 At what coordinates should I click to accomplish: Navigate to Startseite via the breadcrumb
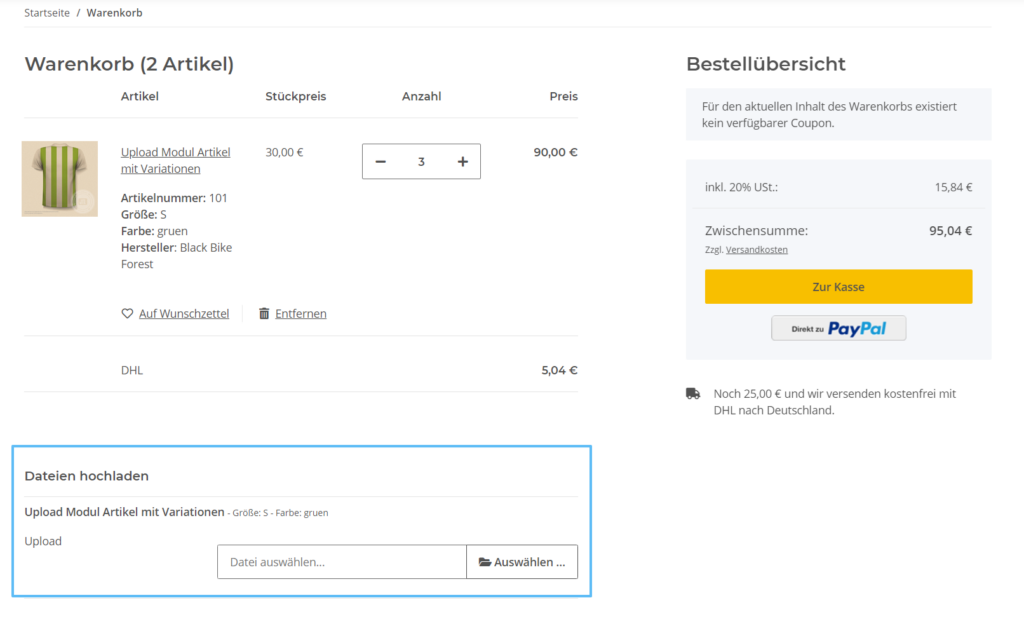coord(46,12)
